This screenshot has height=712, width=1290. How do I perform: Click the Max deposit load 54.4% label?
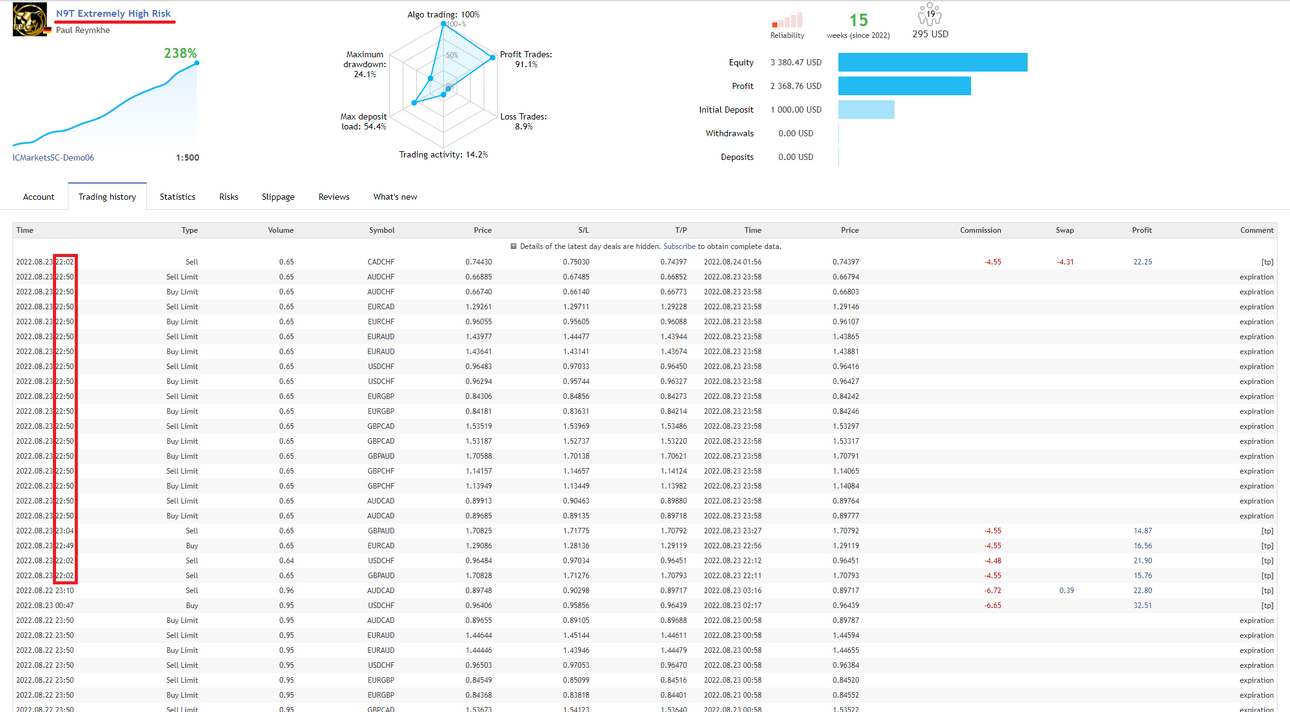point(363,122)
